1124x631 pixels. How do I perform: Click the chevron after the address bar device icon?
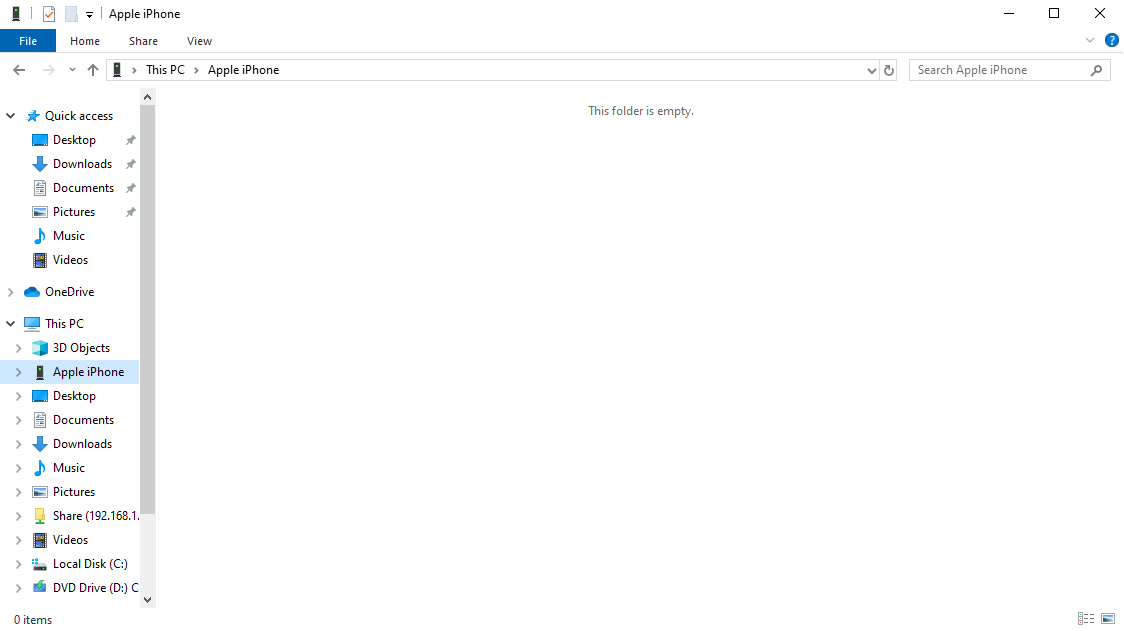[134, 70]
